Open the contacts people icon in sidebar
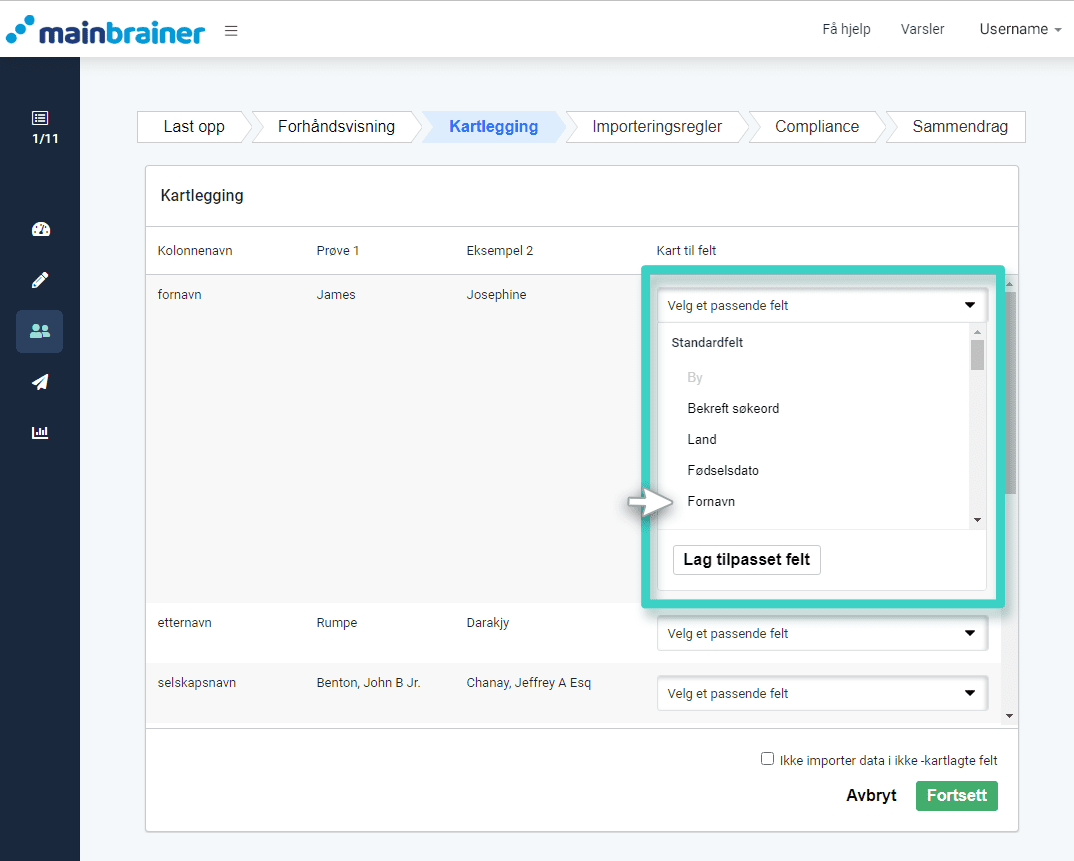The height and width of the screenshot is (861, 1074). [x=40, y=331]
